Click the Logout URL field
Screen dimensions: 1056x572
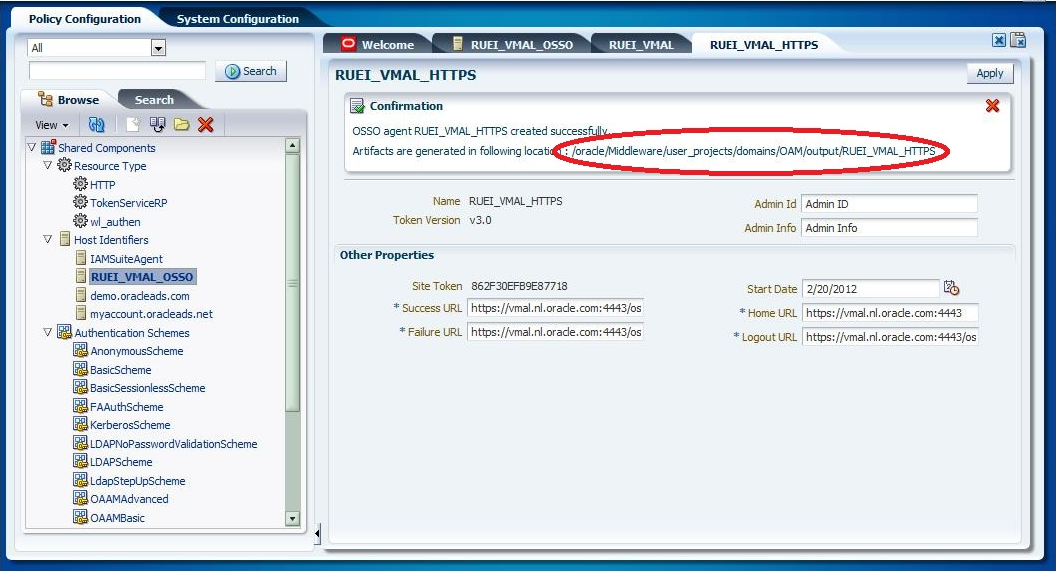890,337
